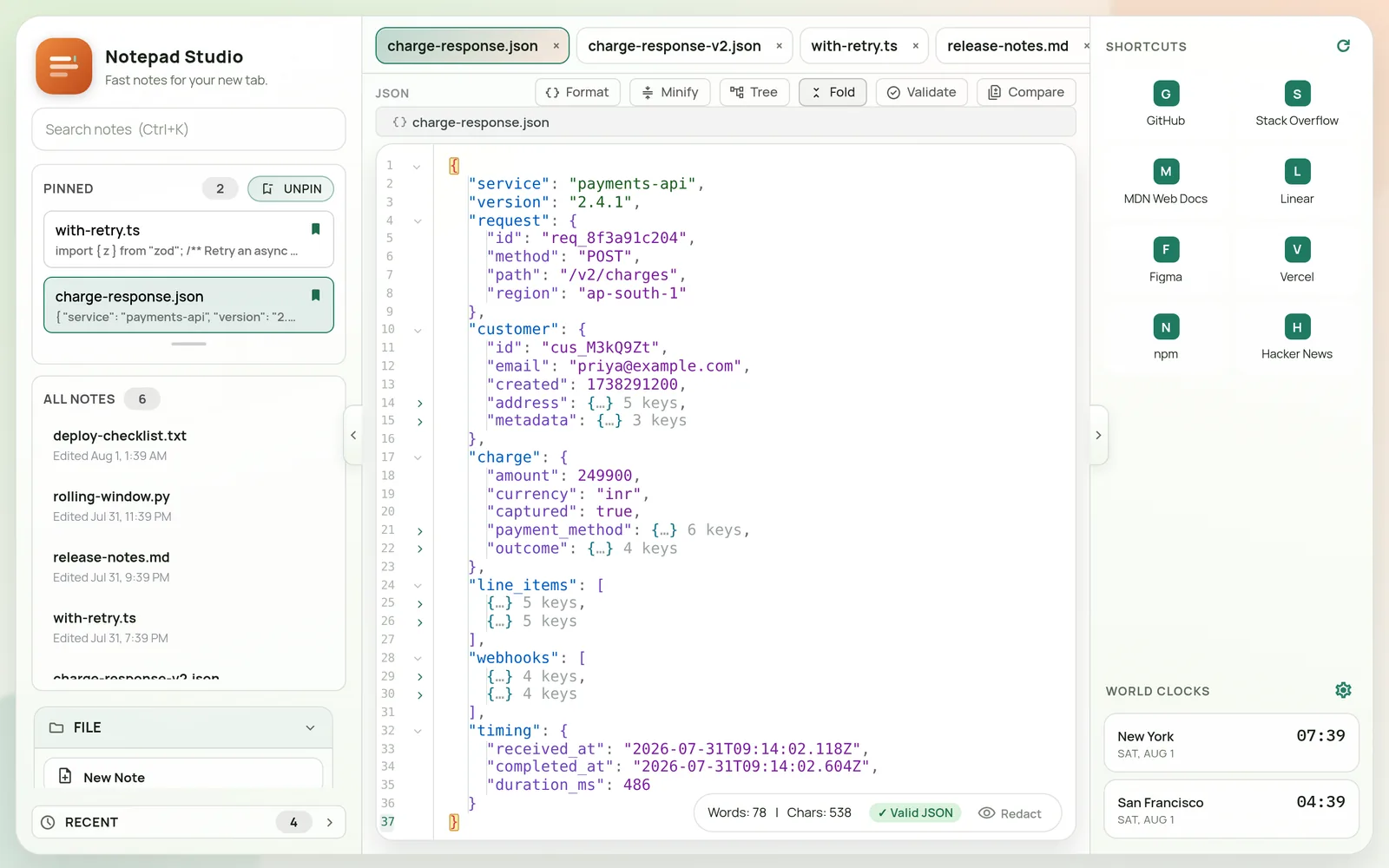Click the New York clock card
Image resolution: width=1389 pixels, height=868 pixels.
click(x=1231, y=743)
